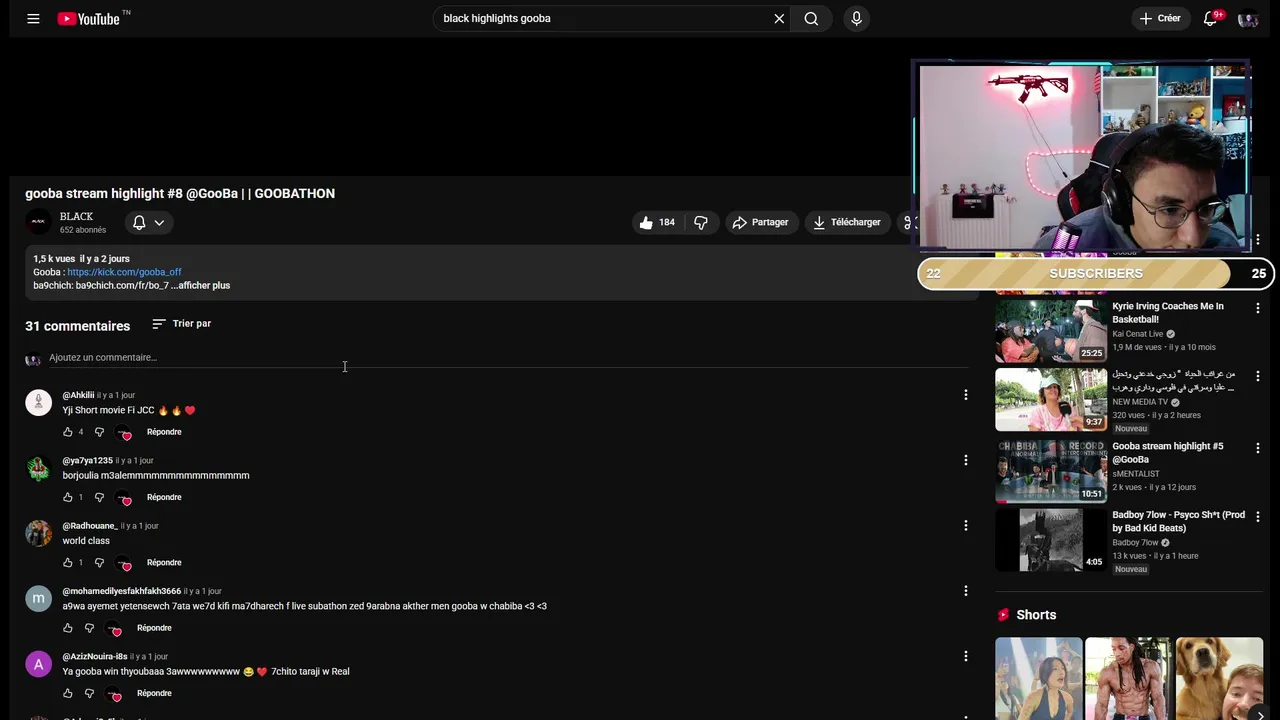Open the kick.com/gooba_off link
The image size is (1280, 720).
pyautogui.click(x=124, y=272)
